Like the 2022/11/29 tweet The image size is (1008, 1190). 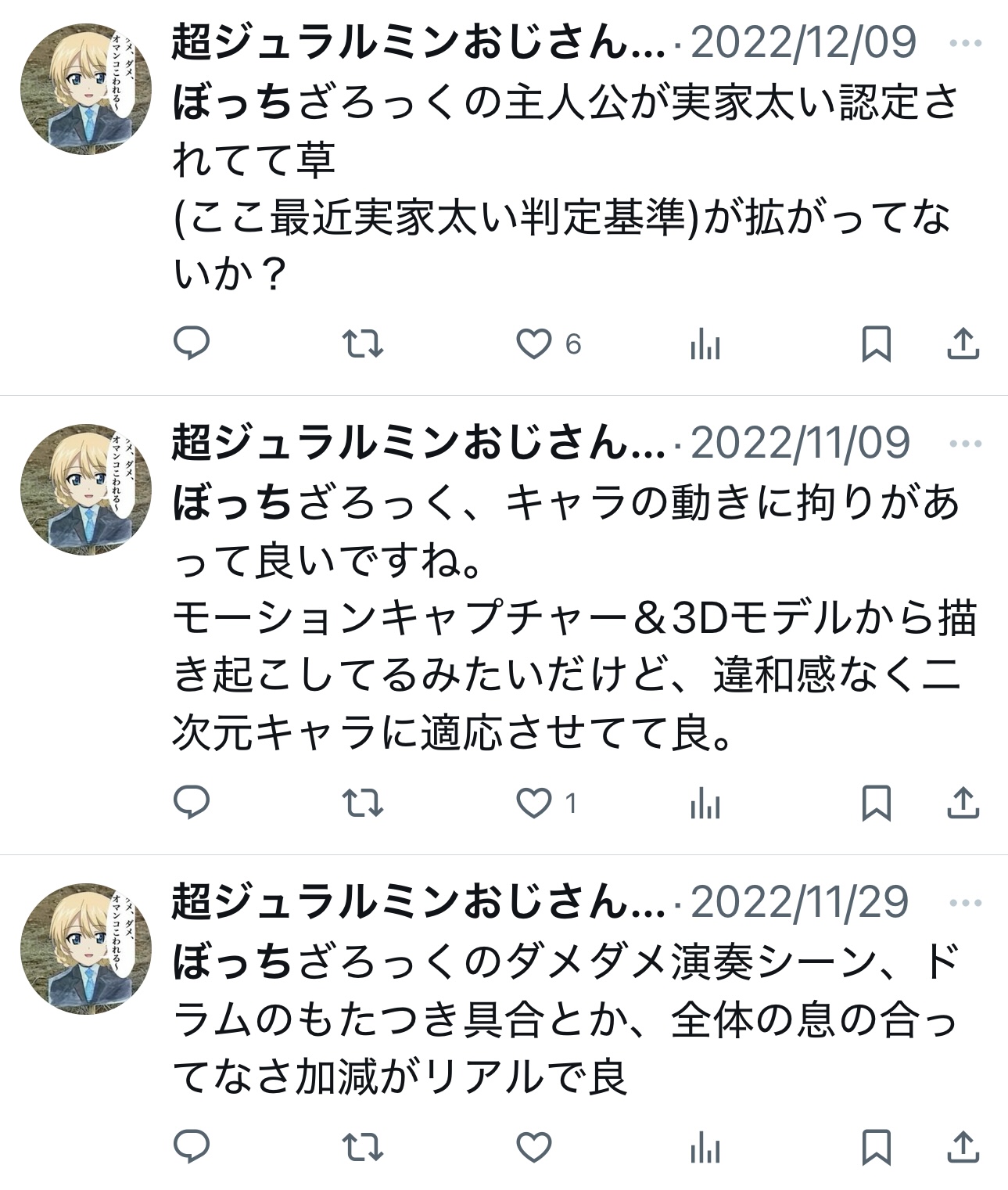click(x=534, y=1147)
